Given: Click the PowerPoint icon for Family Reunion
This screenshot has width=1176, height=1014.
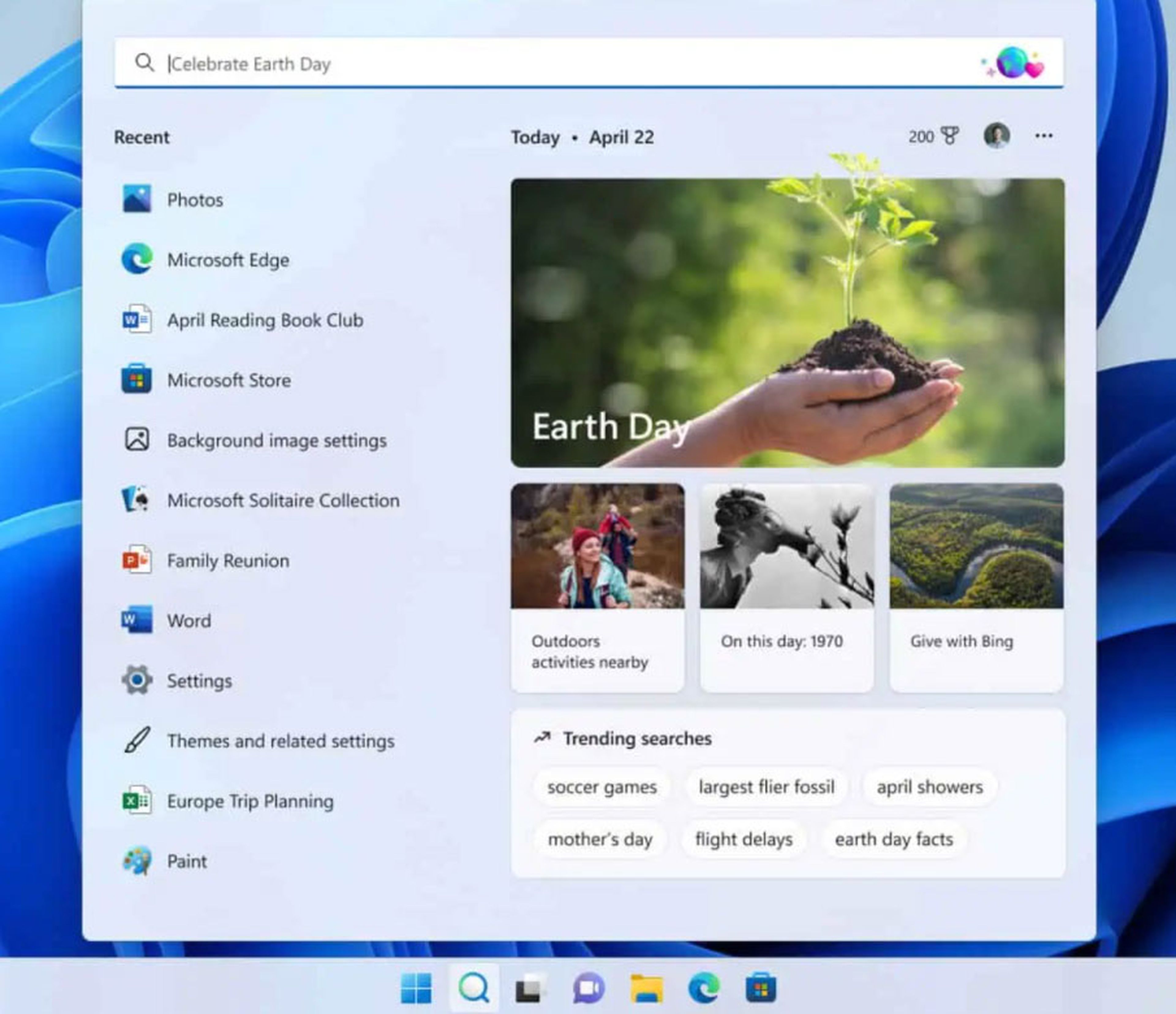Looking at the screenshot, I should 137,560.
